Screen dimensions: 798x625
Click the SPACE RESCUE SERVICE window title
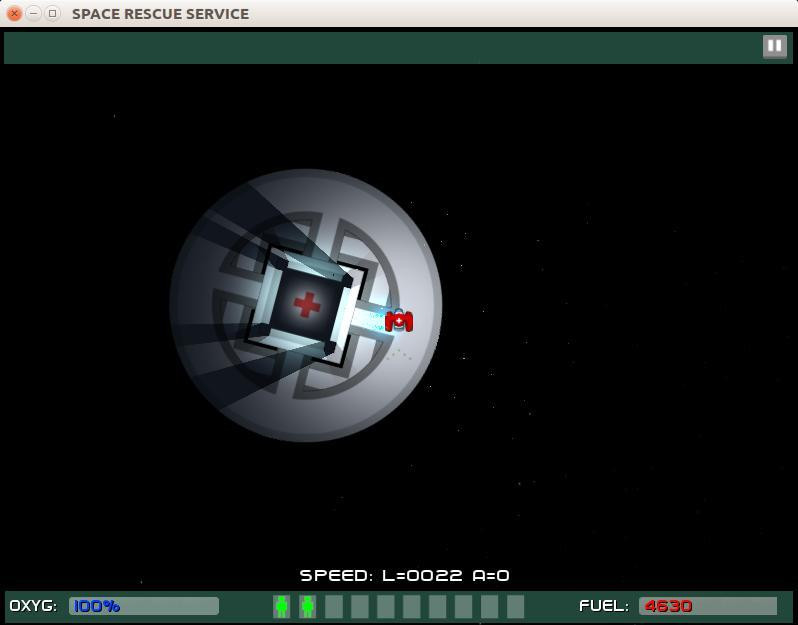point(160,14)
